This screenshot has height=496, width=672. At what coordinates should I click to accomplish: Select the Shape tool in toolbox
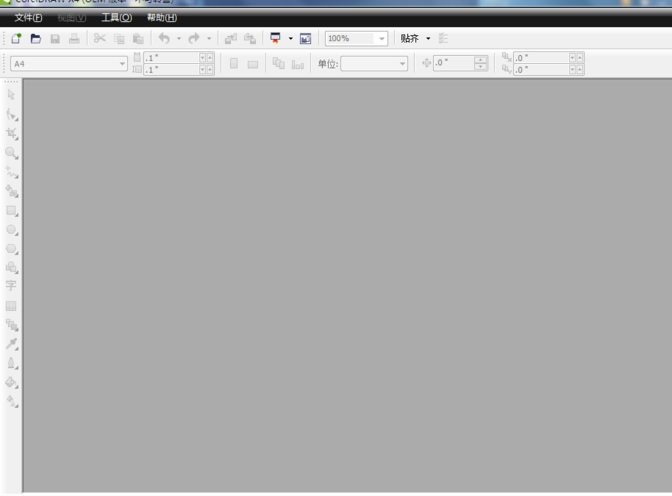click(12, 114)
